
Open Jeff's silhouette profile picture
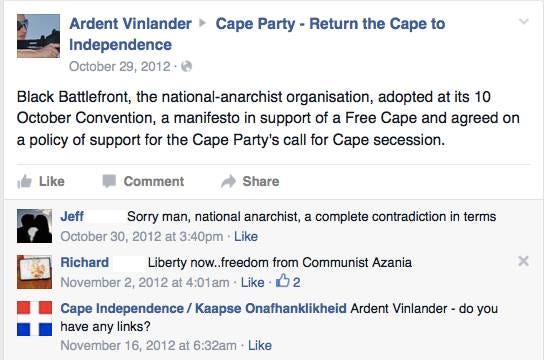click(x=34, y=226)
